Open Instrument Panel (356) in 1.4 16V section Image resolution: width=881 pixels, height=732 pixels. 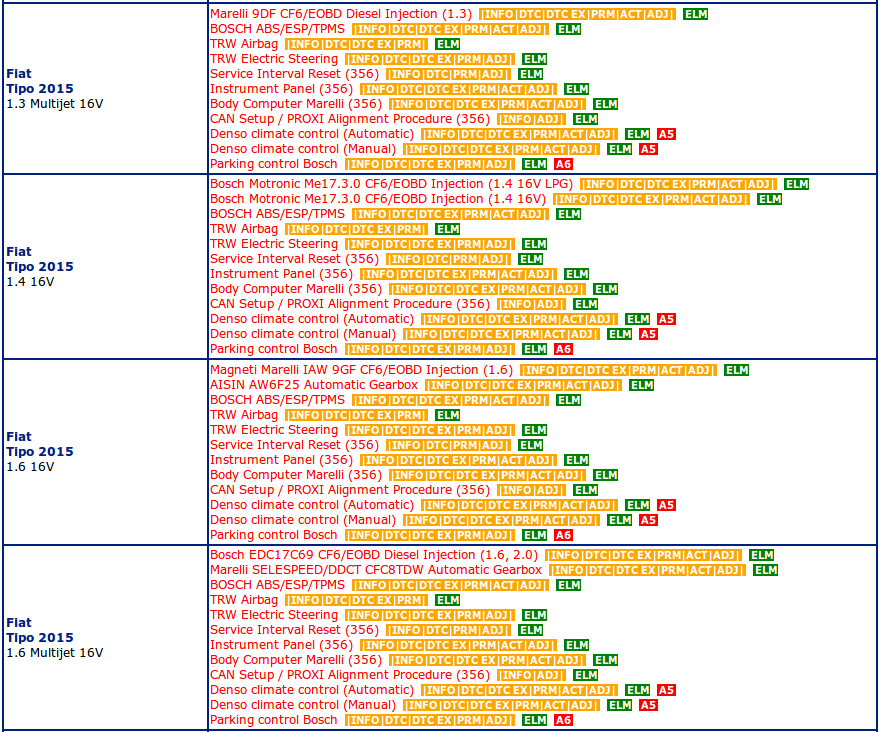click(281, 274)
